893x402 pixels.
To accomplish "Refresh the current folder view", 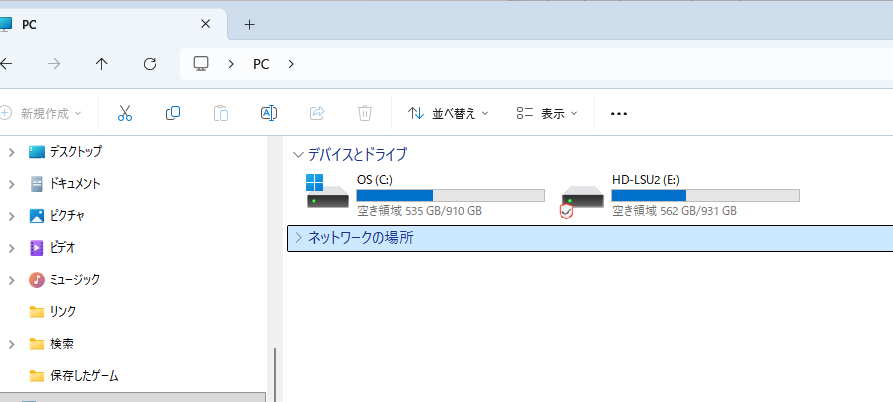I will click(150, 64).
